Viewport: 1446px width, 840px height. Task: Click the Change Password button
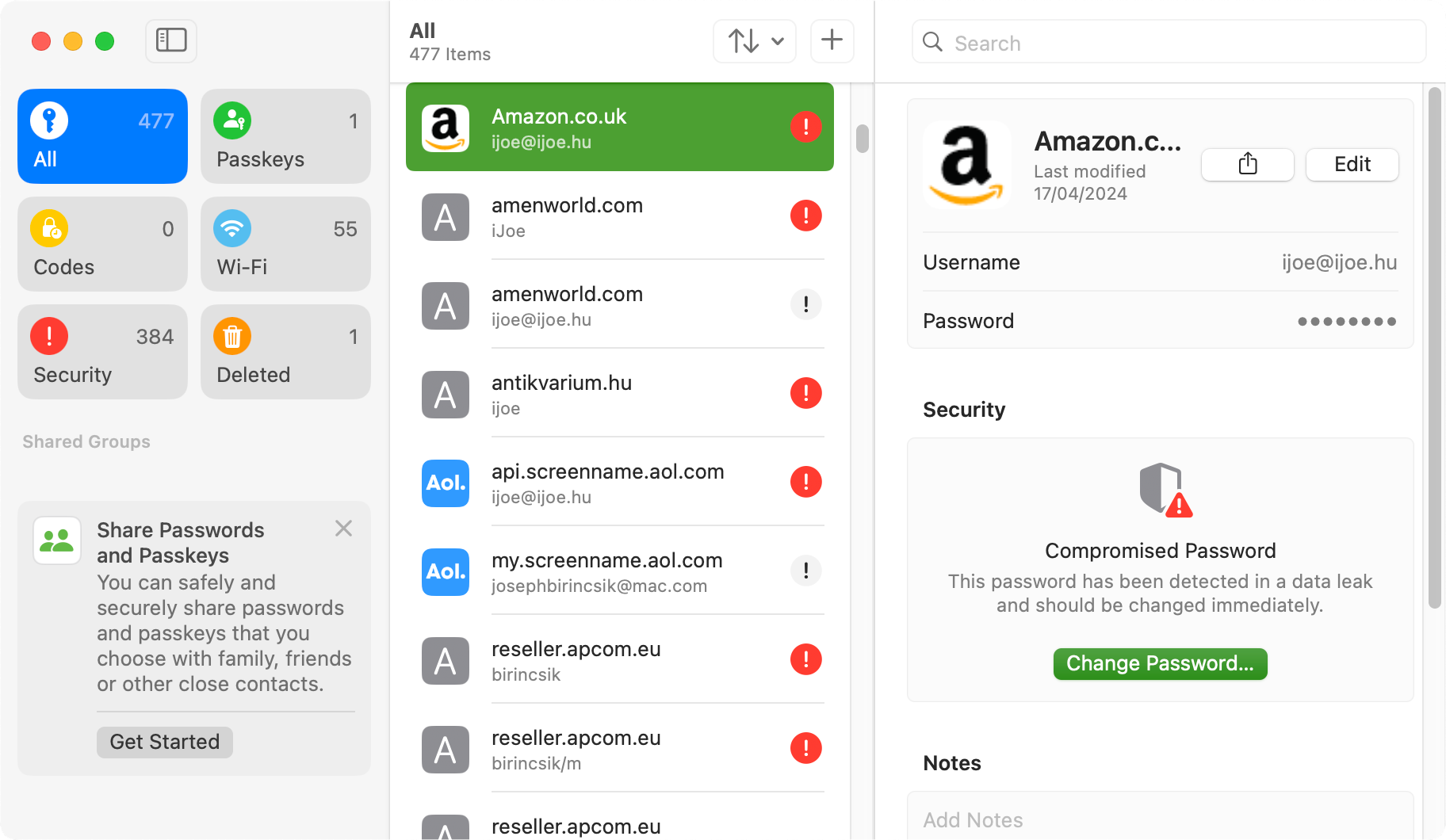point(1160,663)
